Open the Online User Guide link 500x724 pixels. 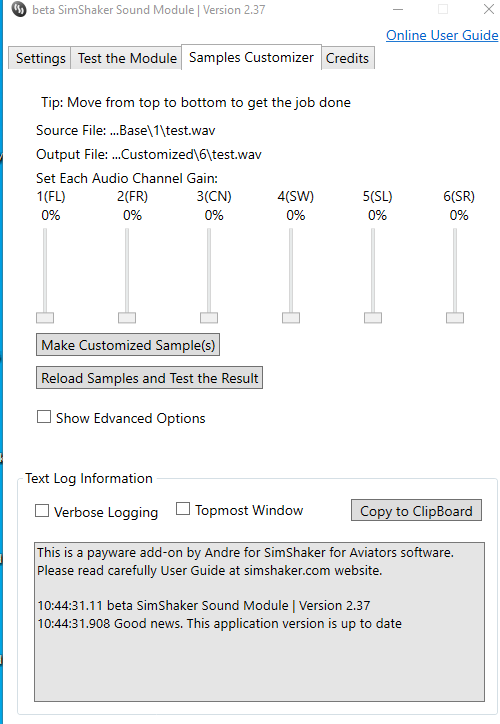[442, 35]
